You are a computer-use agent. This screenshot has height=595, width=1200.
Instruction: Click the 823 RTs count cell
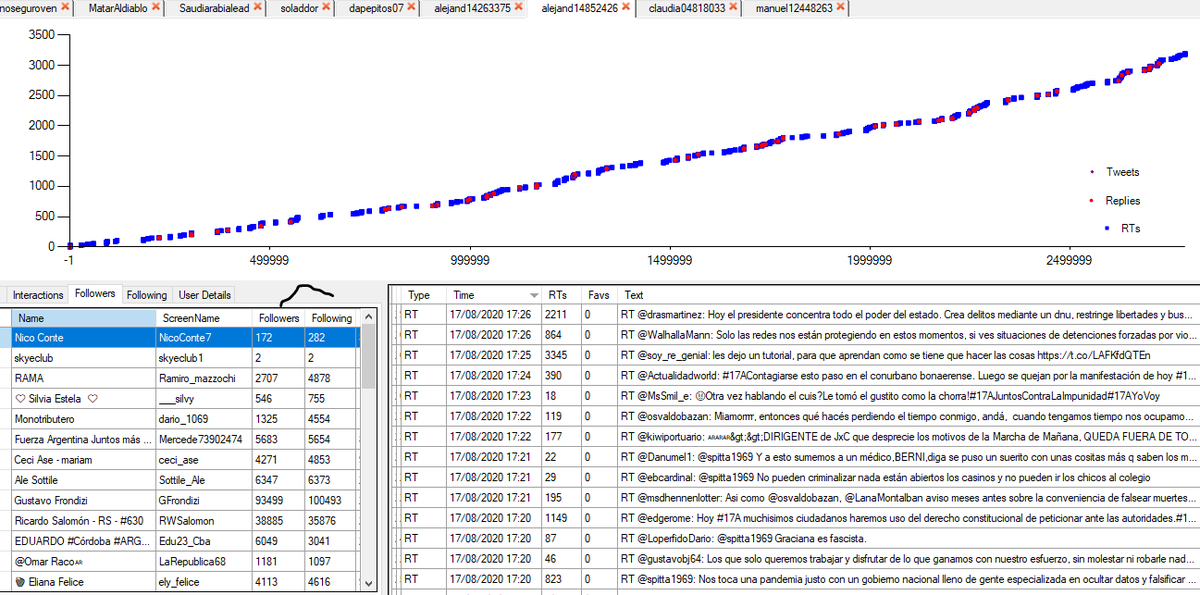562,578
